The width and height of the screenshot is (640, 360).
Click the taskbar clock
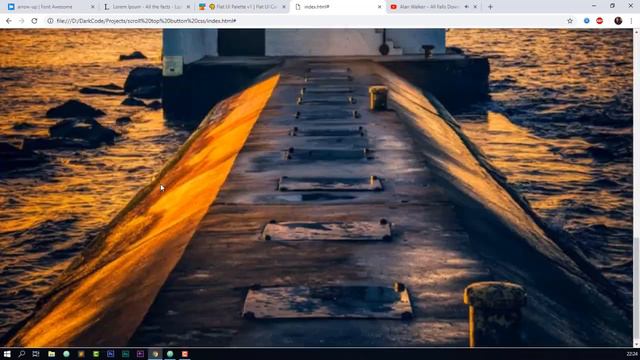coord(632,354)
